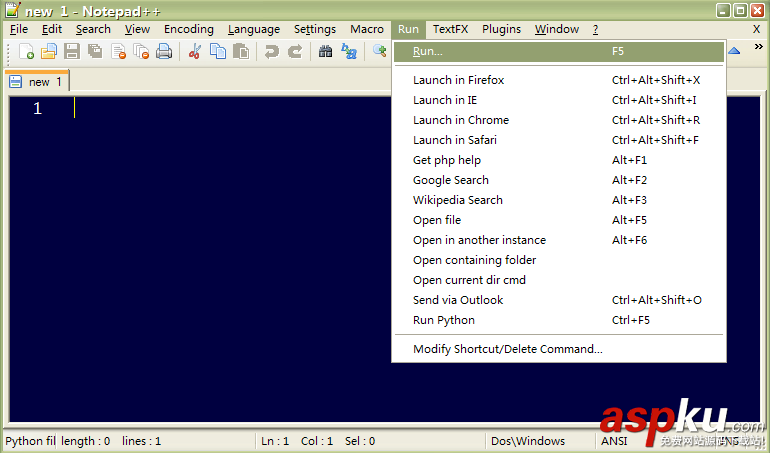Select Launch in Firefox
The height and width of the screenshot is (453, 770).
(x=559, y=80)
